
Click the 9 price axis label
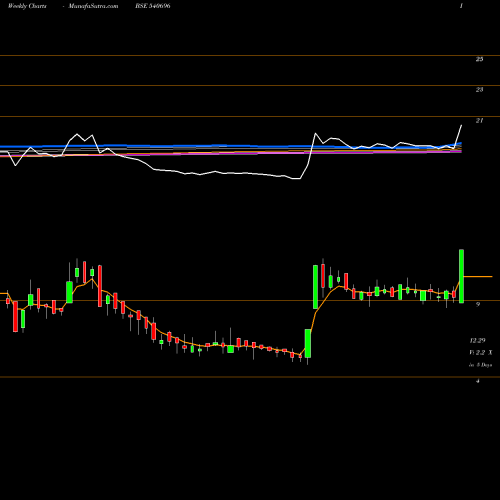478,304
